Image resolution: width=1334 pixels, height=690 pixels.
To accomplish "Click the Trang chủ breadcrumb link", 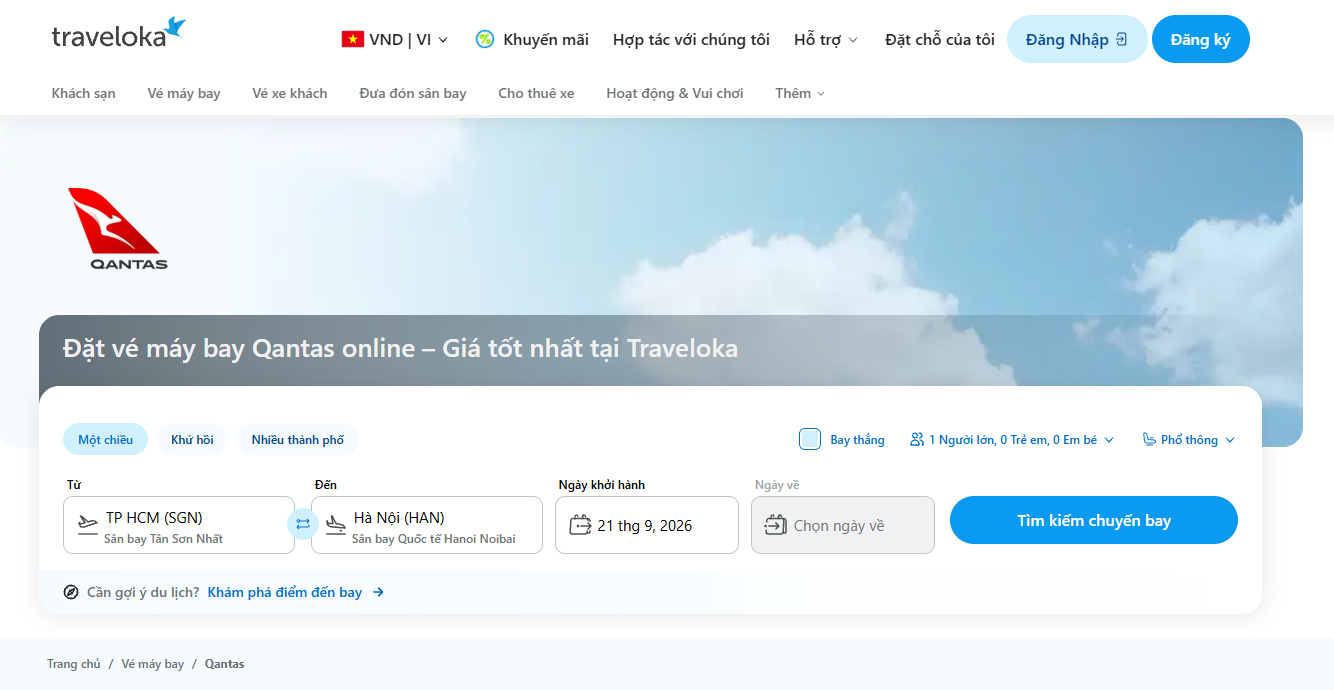I will tap(74, 664).
